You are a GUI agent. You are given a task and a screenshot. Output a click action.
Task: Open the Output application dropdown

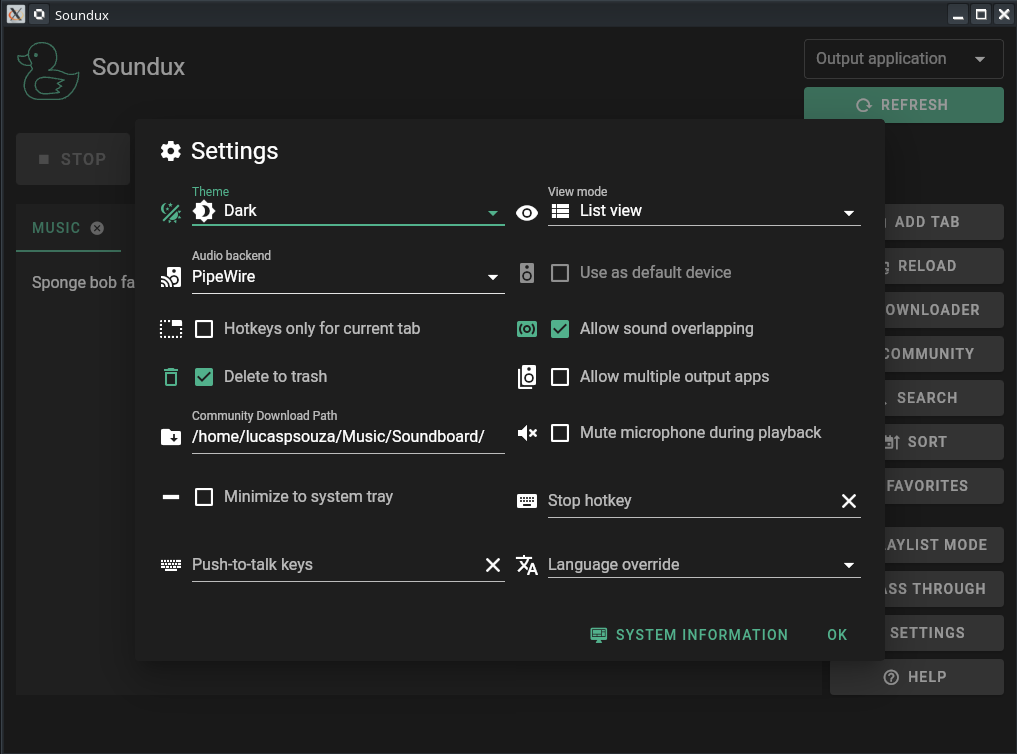[x=903, y=59]
